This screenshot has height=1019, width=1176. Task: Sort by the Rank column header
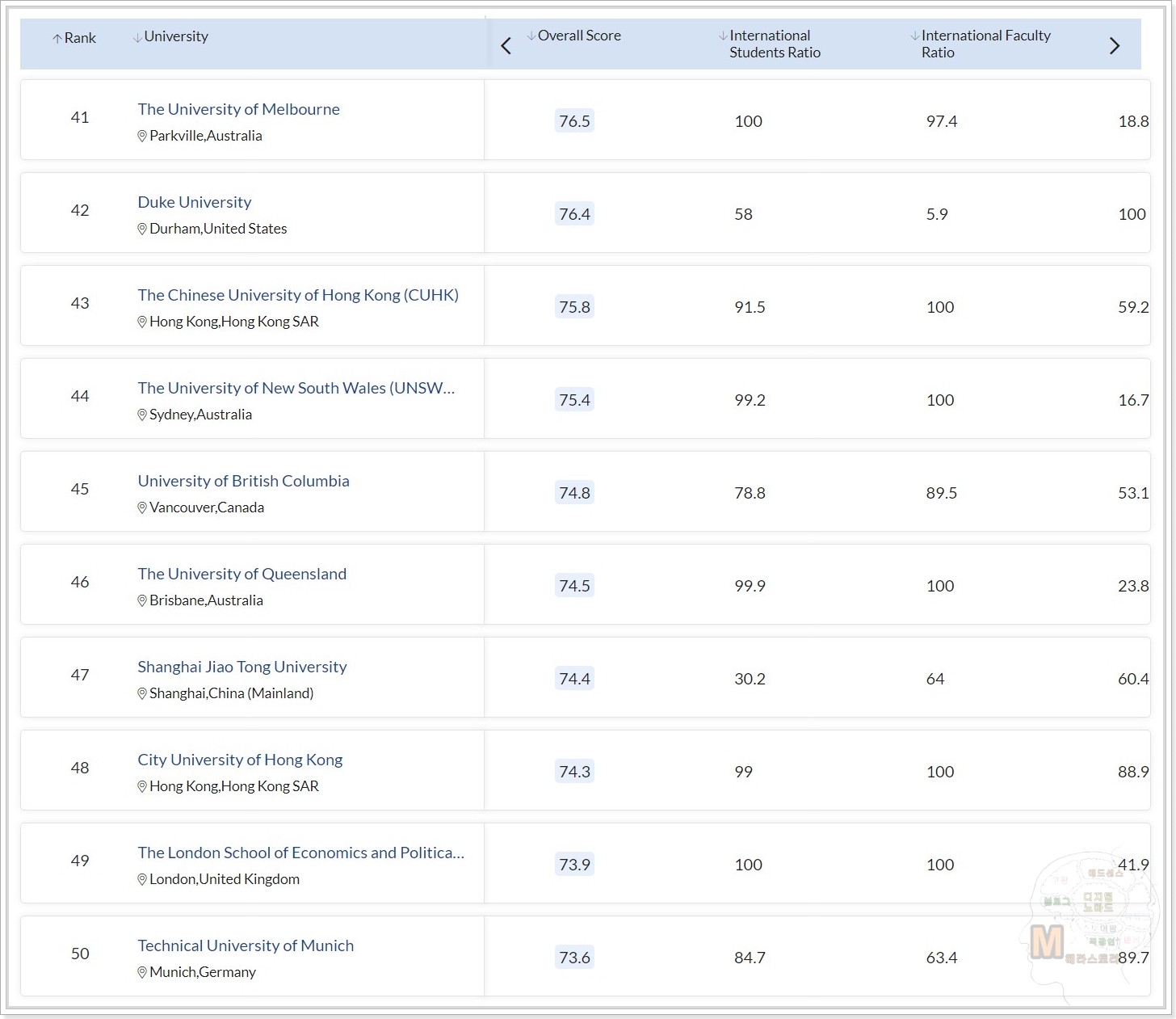pos(74,38)
